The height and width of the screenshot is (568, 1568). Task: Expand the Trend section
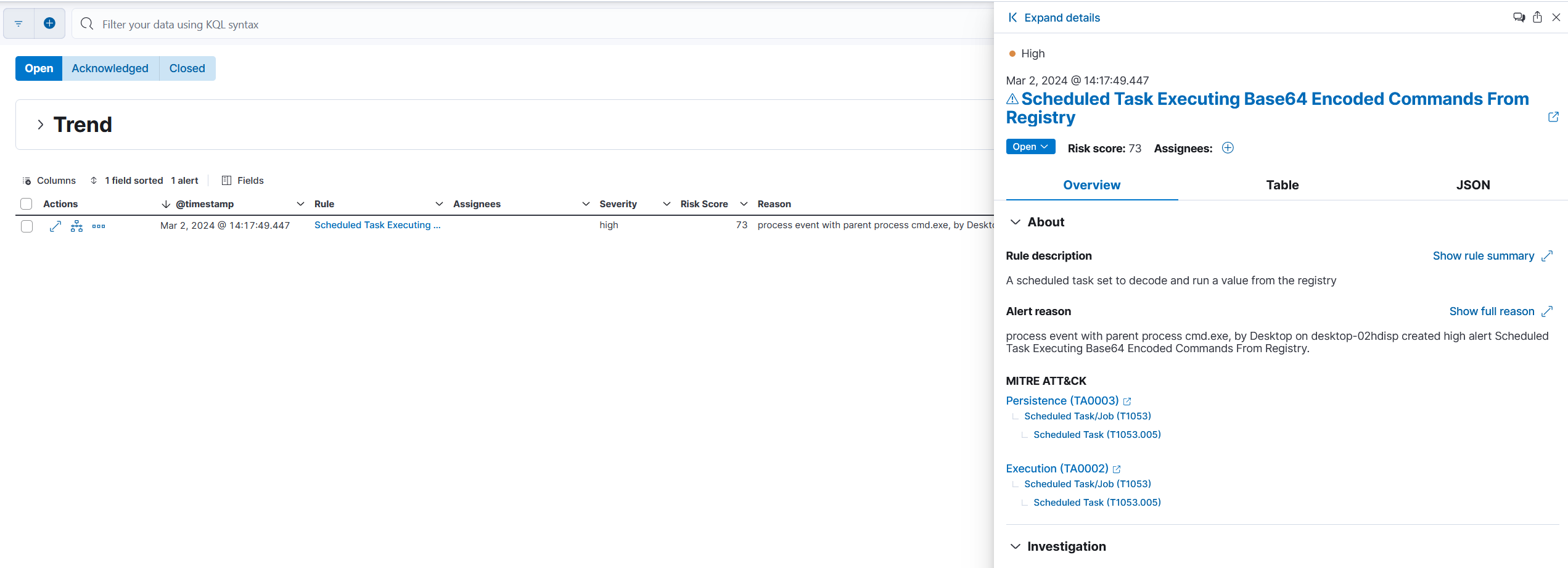41,125
